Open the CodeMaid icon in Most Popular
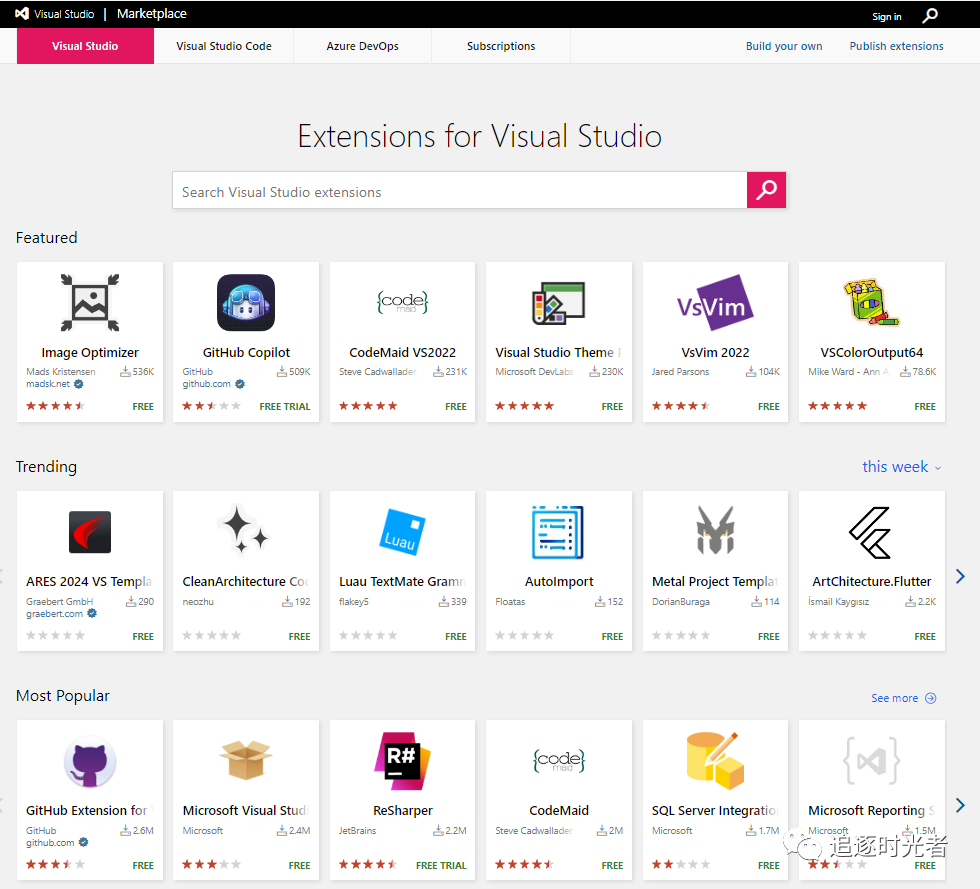 point(559,761)
